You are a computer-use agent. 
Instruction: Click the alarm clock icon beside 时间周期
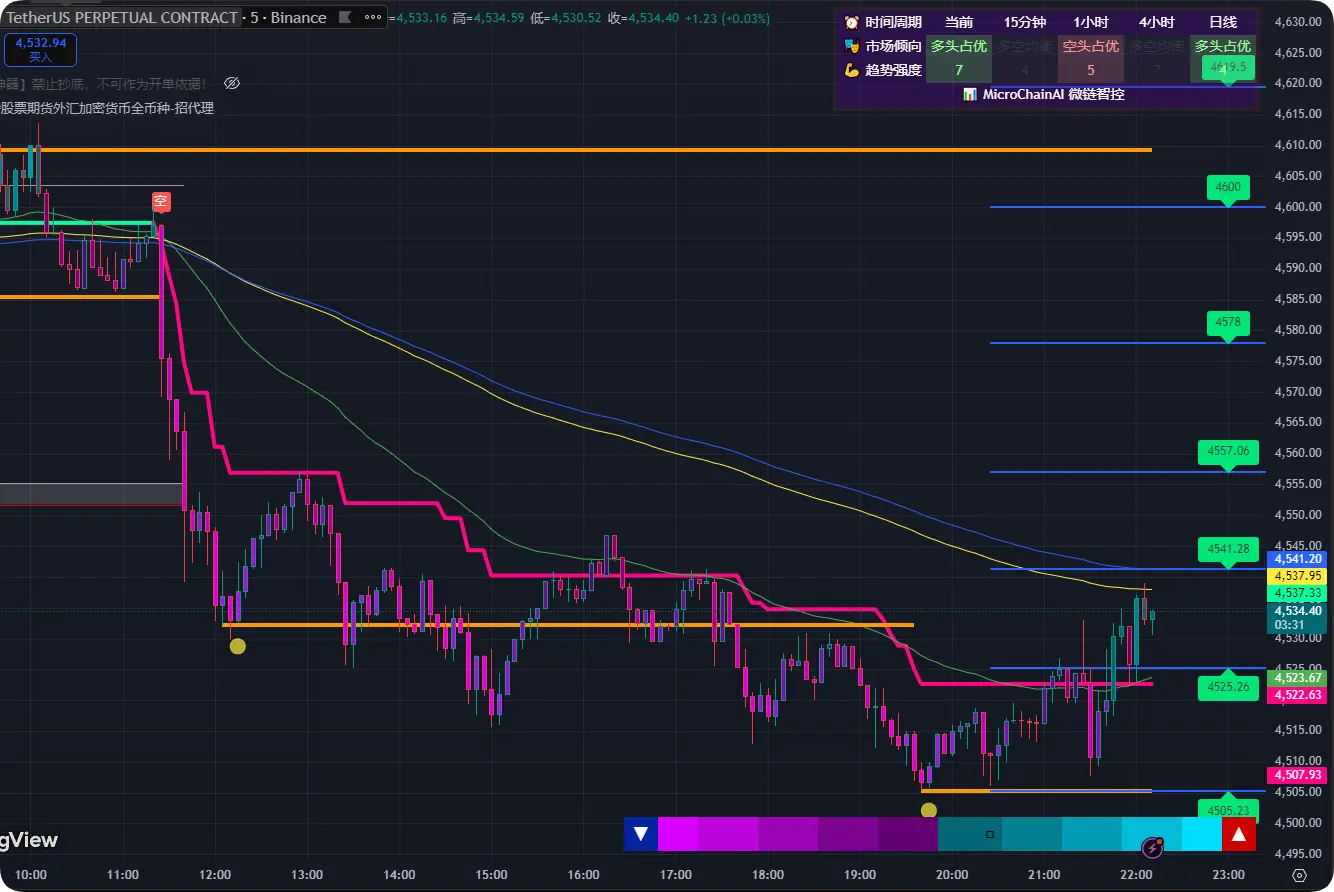coord(852,22)
